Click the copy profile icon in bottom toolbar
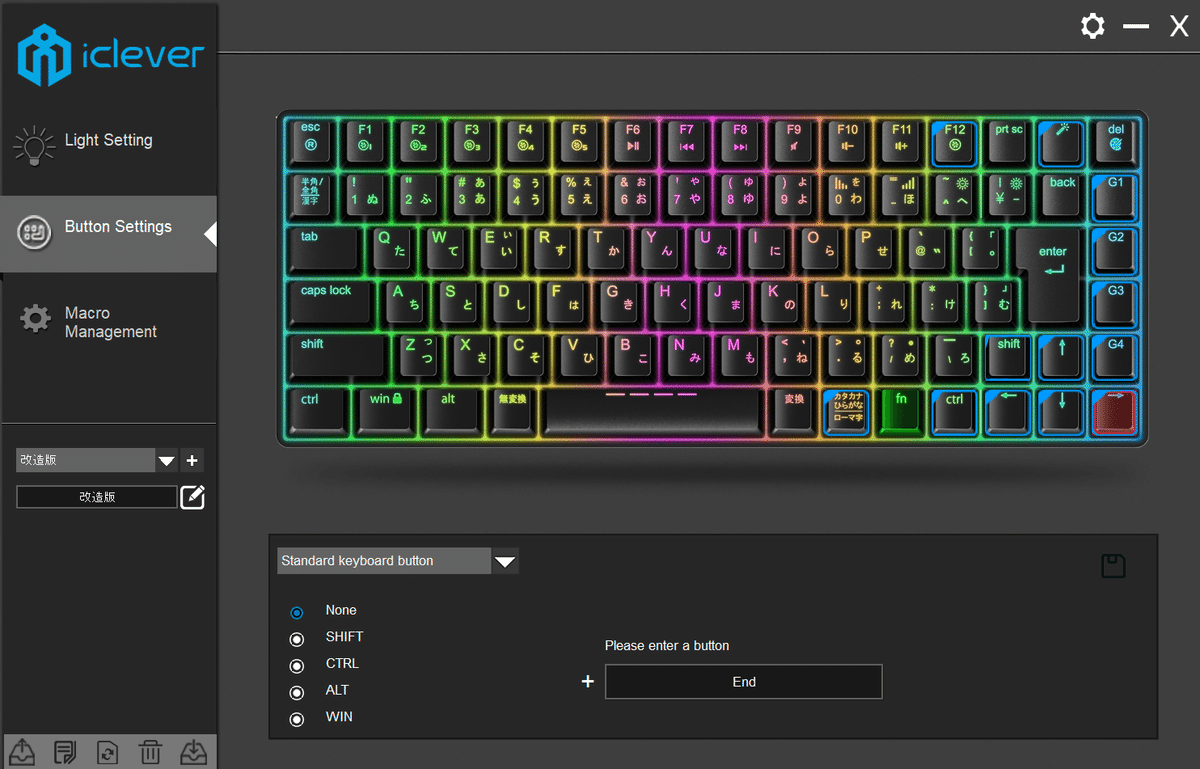The image size is (1200, 769). pyautogui.click(x=64, y=751)
